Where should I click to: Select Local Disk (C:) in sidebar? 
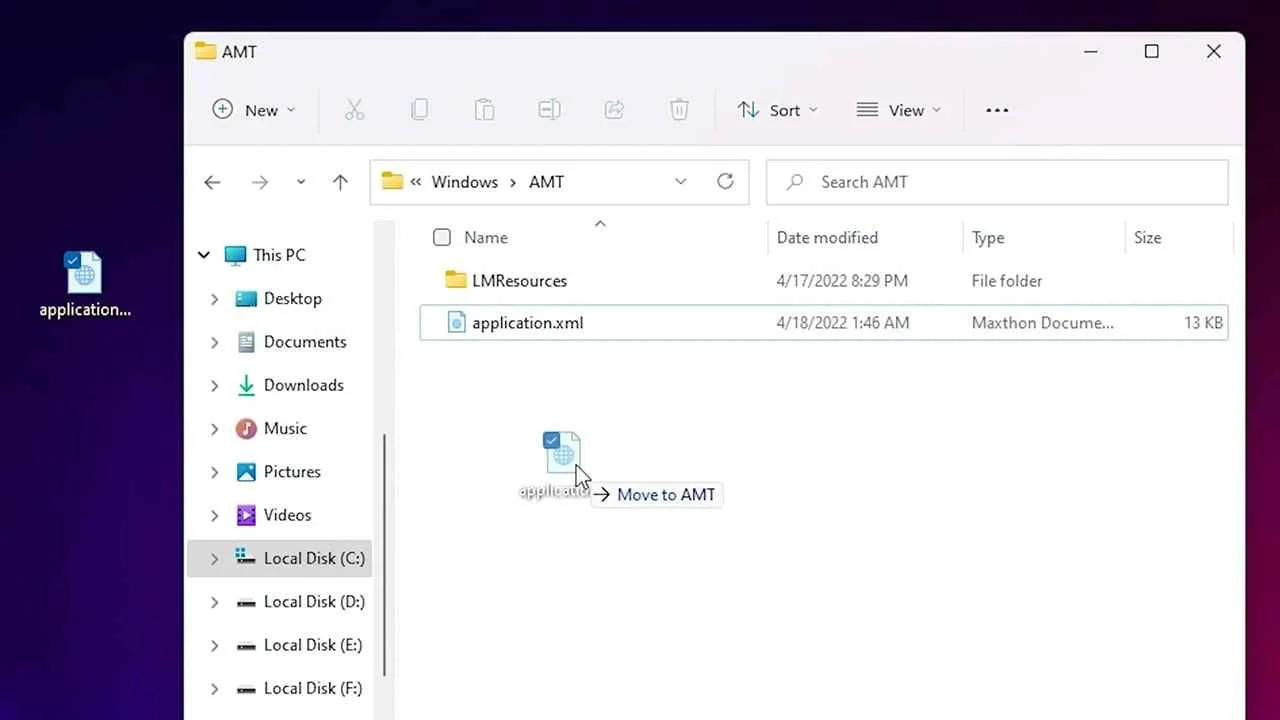[279, 558]
